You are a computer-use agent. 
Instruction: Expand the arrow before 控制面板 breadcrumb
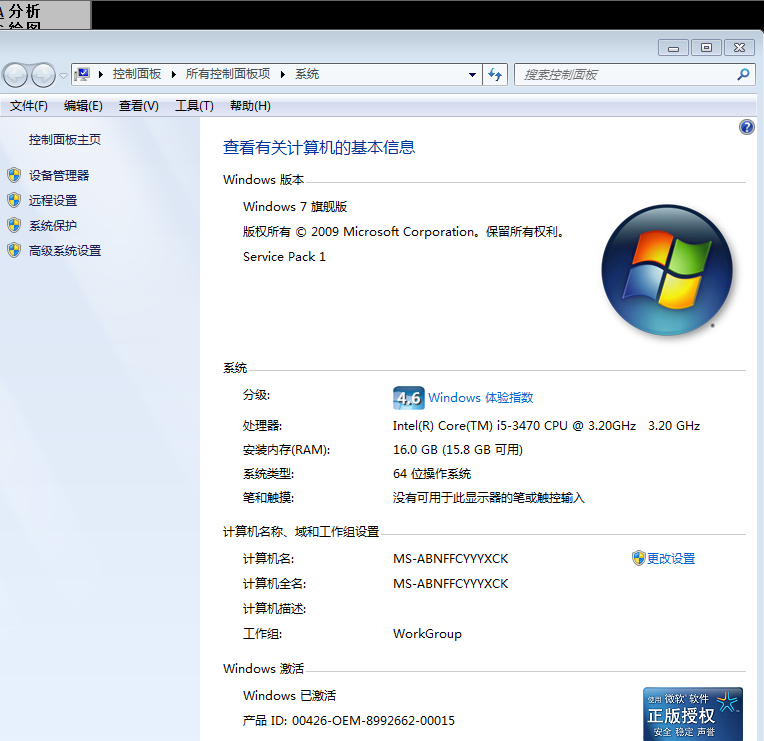point(101,75)
